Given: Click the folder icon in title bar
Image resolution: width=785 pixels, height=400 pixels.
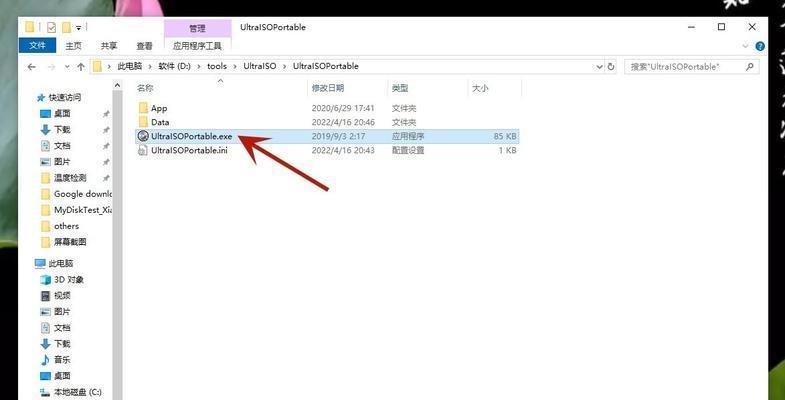Looking at the screenshot, I should (30, 27).
